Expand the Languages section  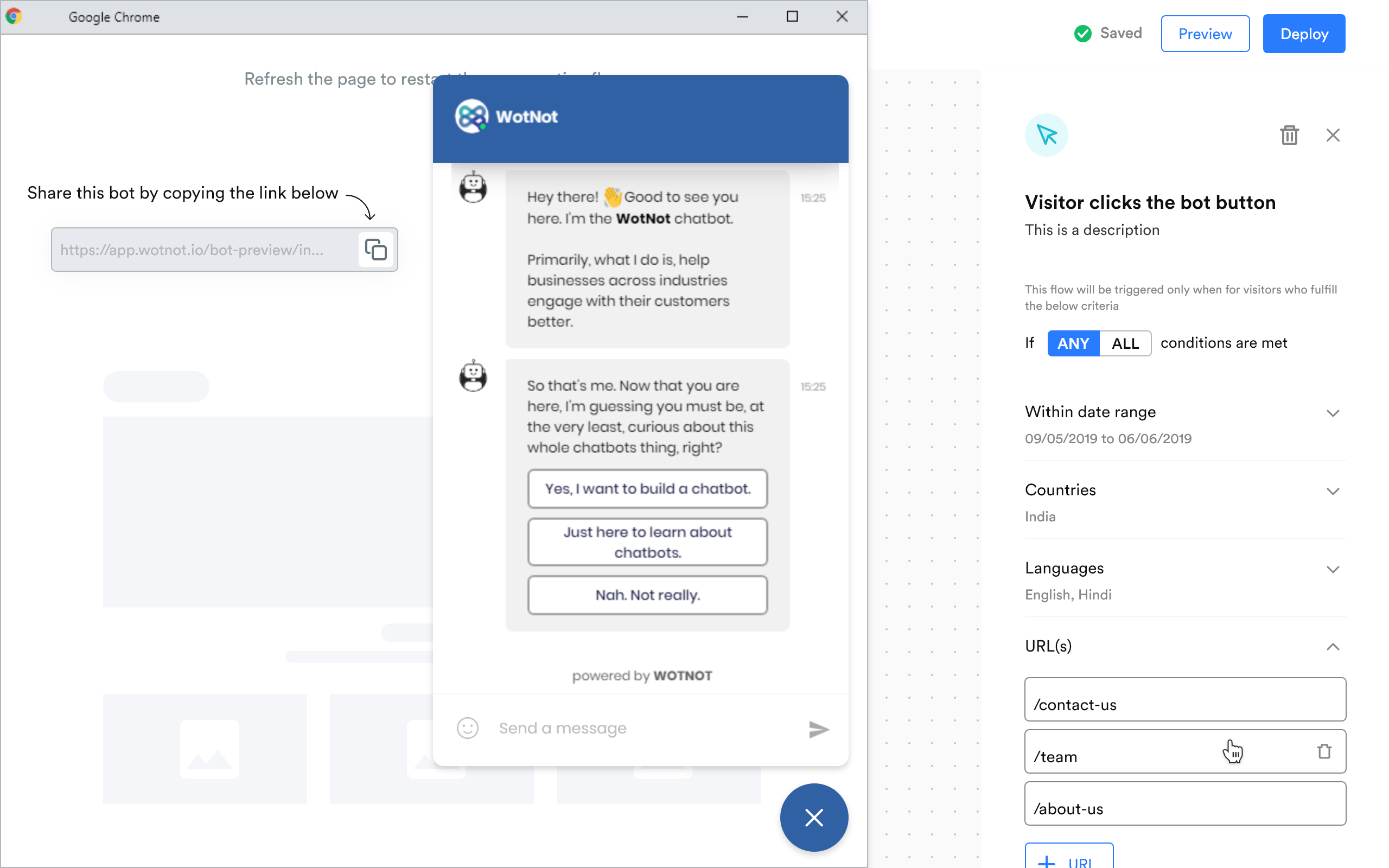(x=1333, y=569)
